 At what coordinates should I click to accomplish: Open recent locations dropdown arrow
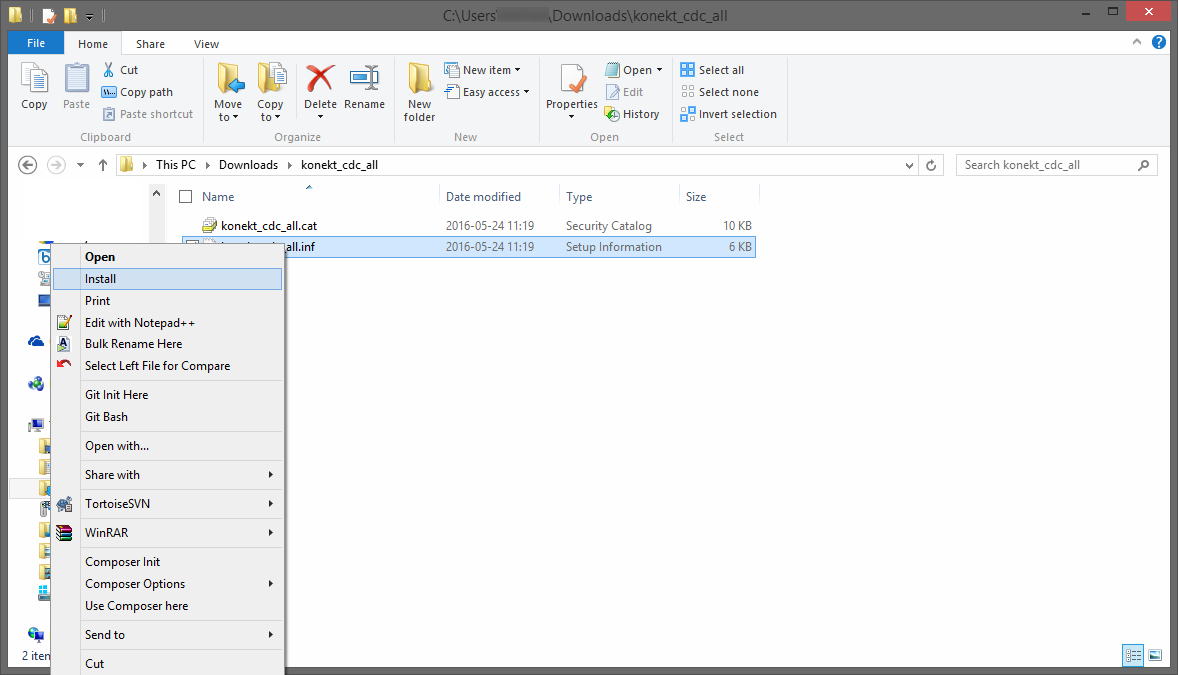click(x=80, y=165)
